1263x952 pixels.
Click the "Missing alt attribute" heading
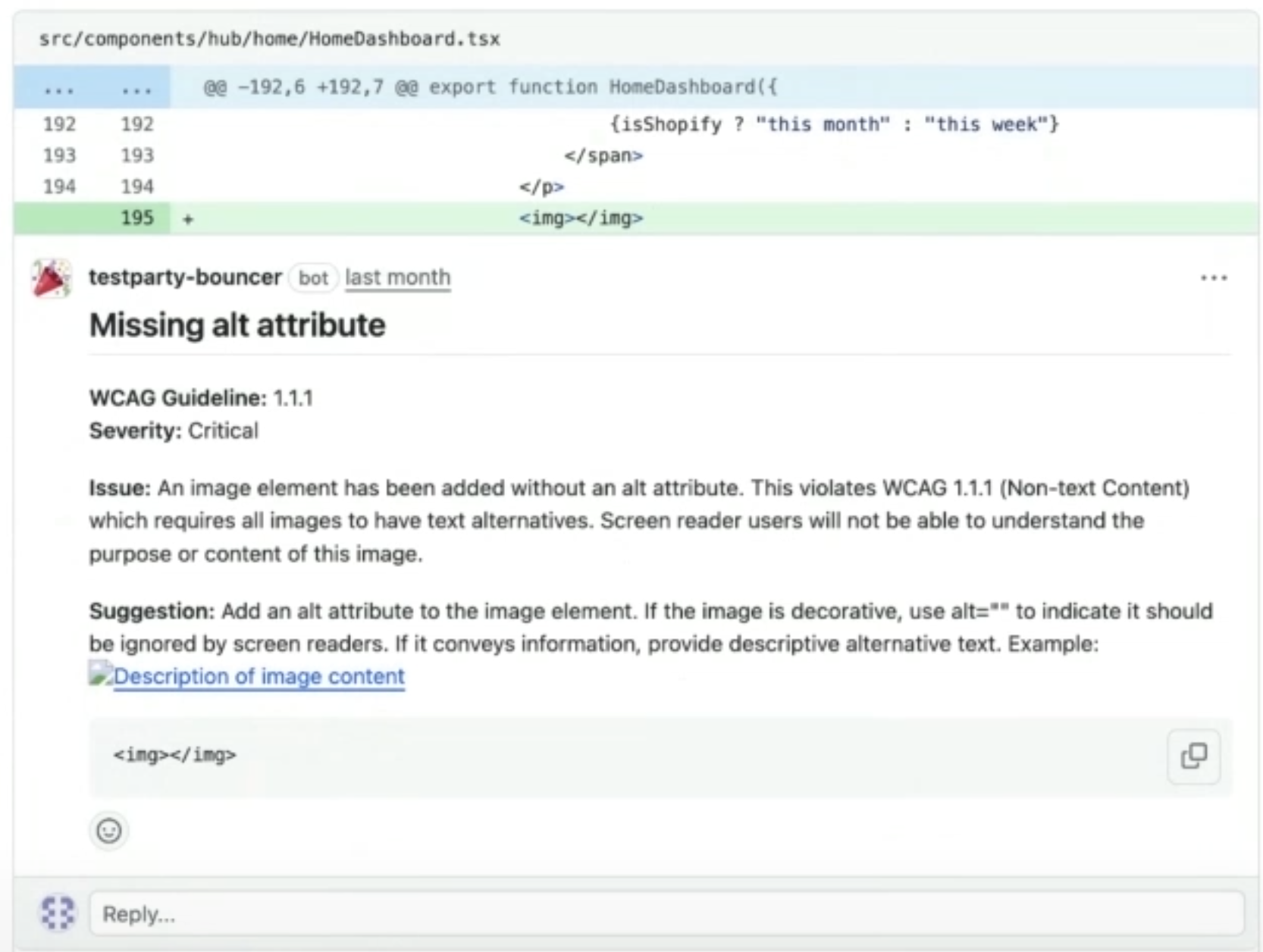[237, 325]
